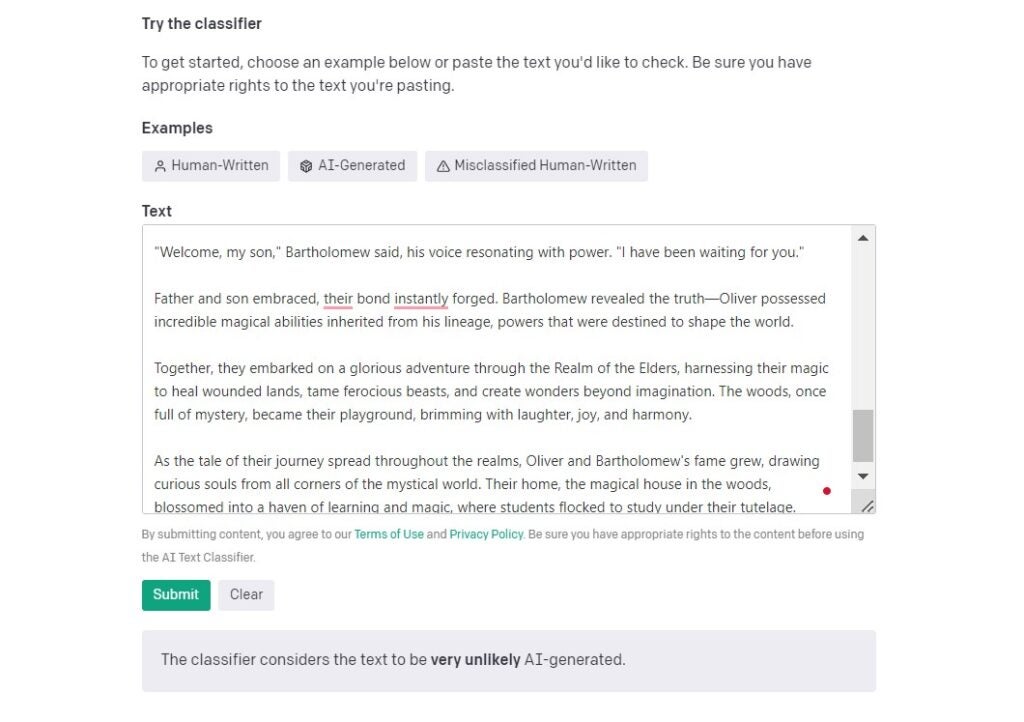Open the Terms of Use page
The image size is (1024, 722).
tap(389, 534)
